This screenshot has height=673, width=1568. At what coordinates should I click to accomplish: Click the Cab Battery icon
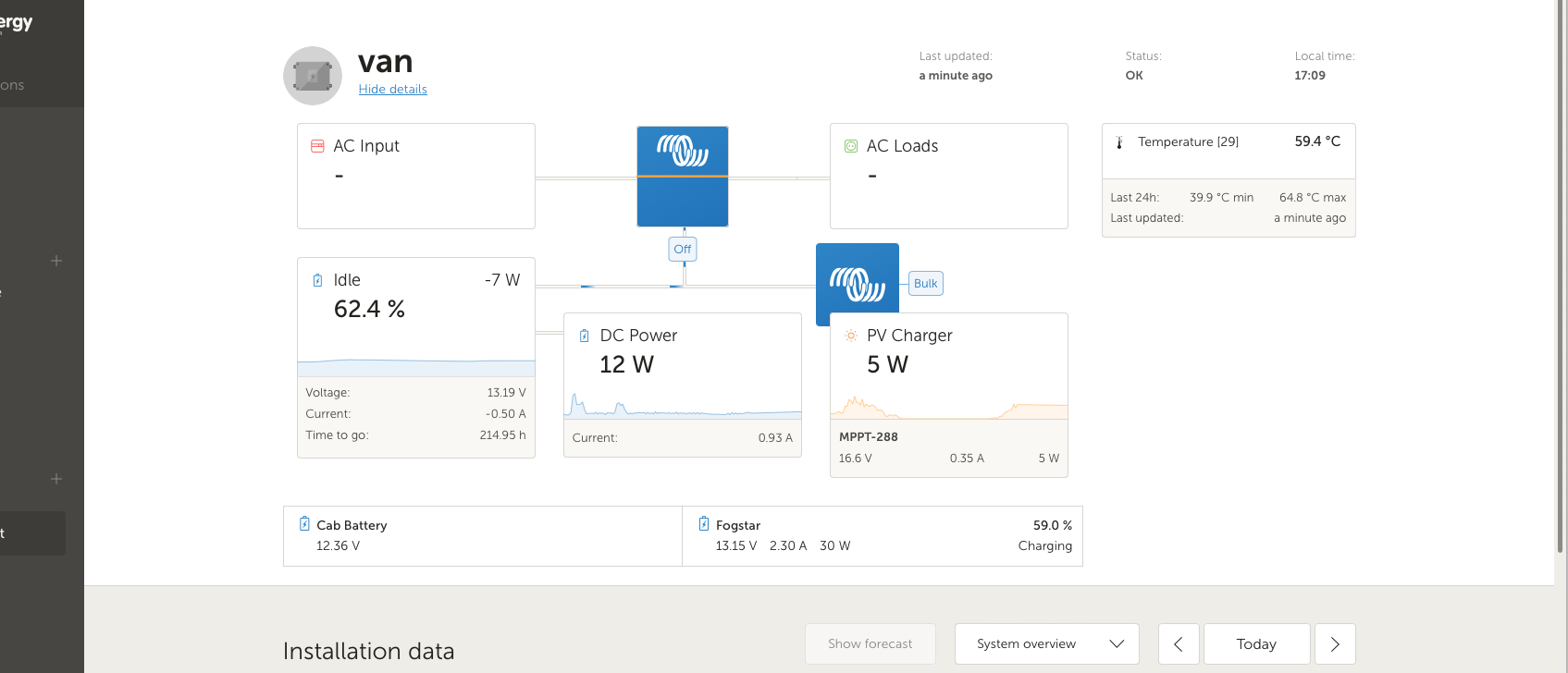304,524
